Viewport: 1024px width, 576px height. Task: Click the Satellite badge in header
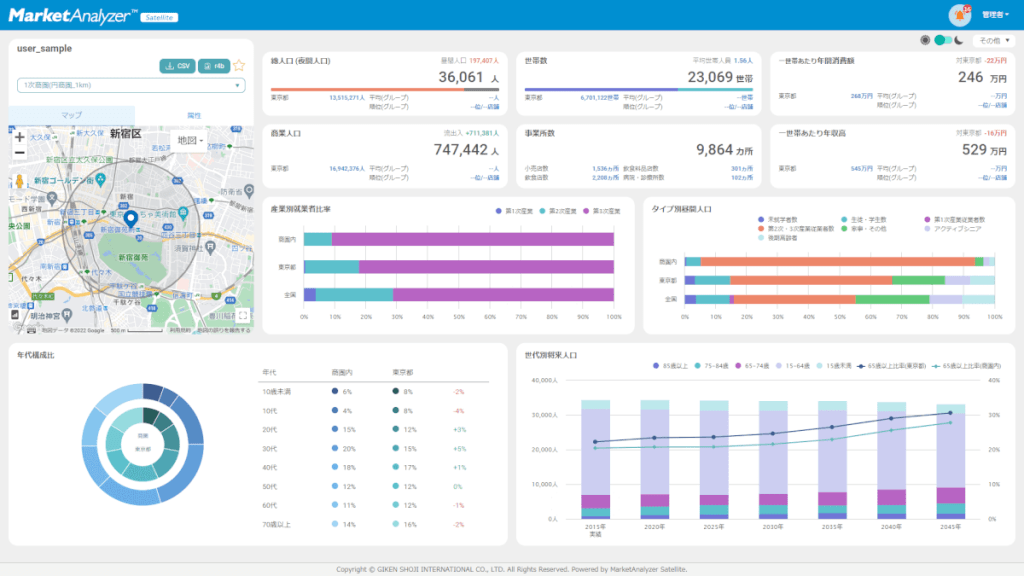coord(159,18)
